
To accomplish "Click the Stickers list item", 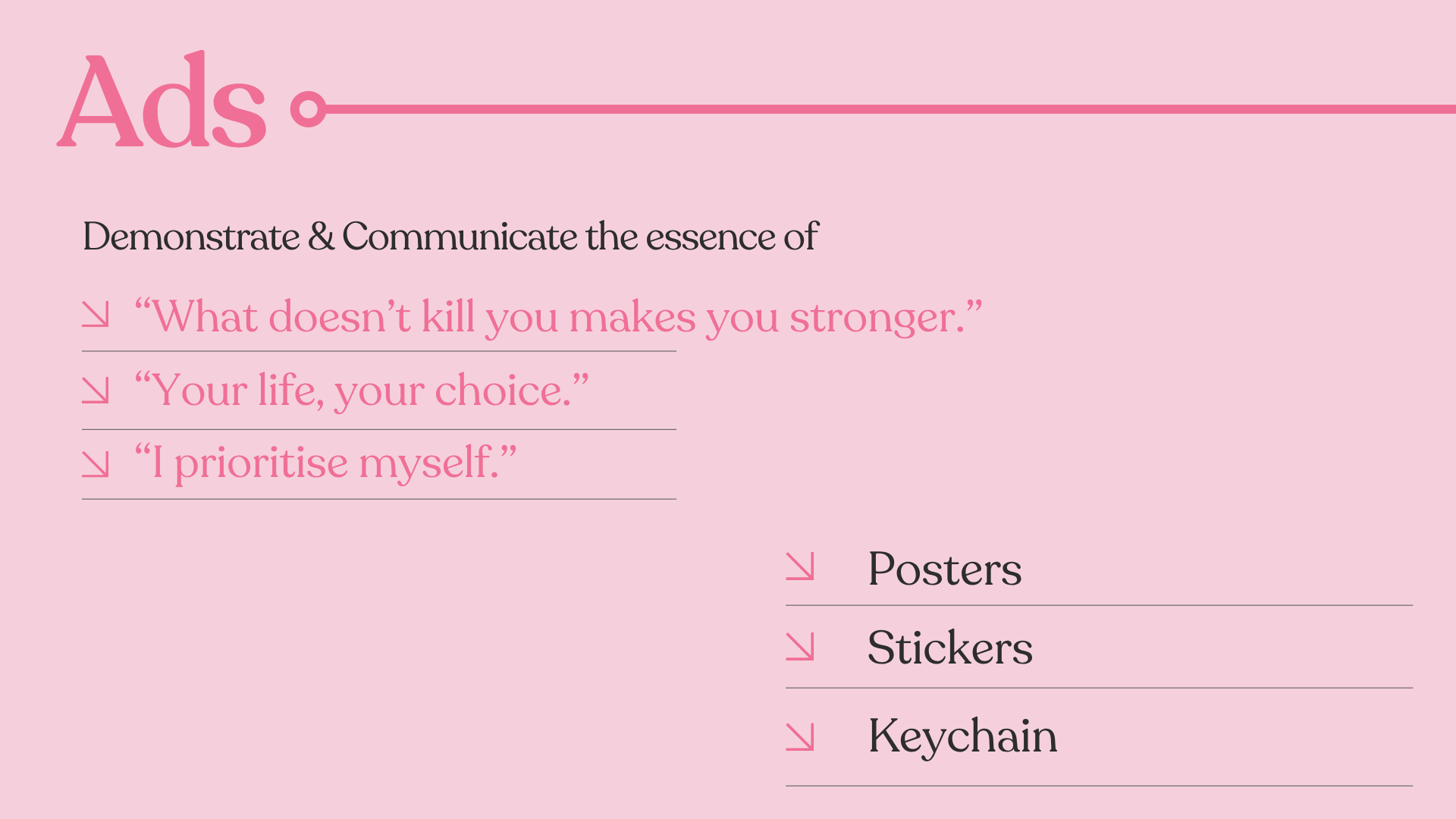I will [x=950, y=648].
